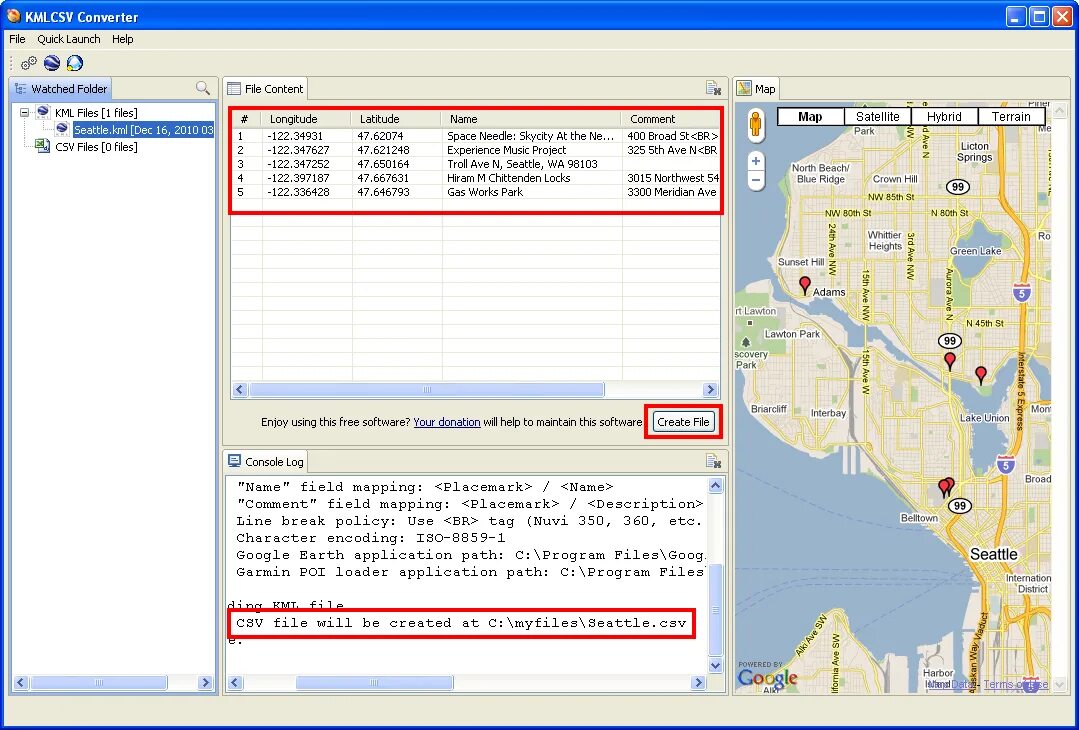Image resolution: width=1079 pixels, height=730 pixels.
Task: Click the Console Log clear icon
Action: [x=713, y=461]
